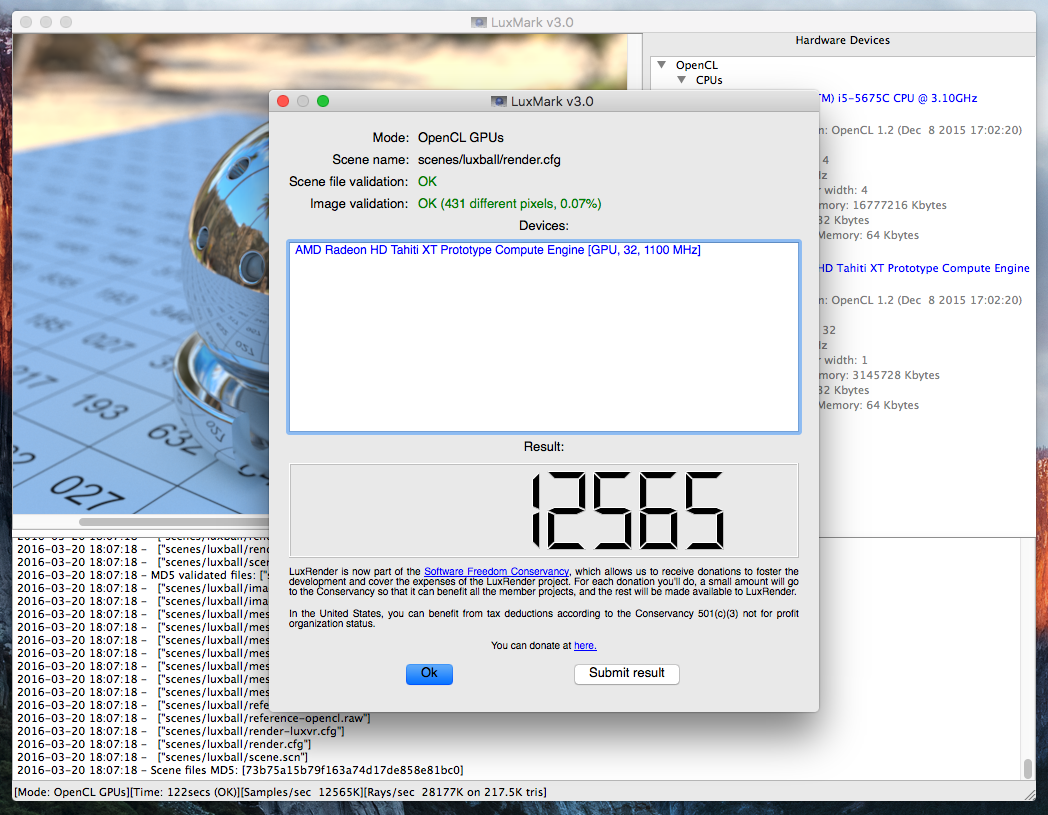This screenshot has width=1048, height=815.
Task: Click 'Image validation' OK result text
Action: point(509,204)
